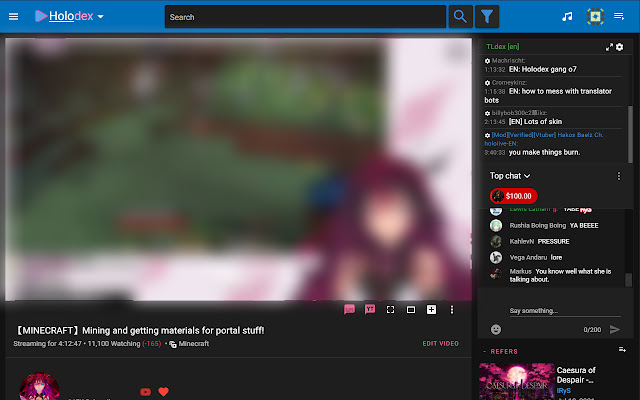Open the hamburger navigation menu
The image size is (640, 400).
coord(13,16)
